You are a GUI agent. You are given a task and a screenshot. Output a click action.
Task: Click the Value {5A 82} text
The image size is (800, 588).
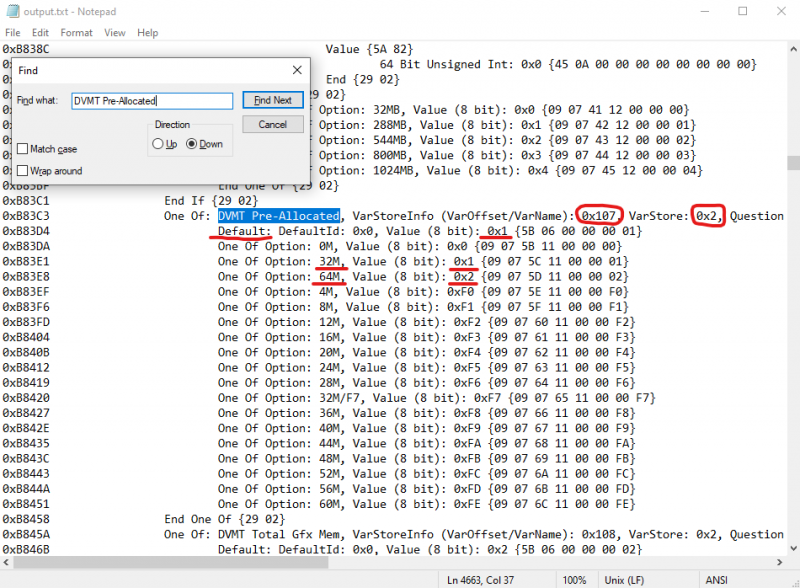pyautogui.click(x=369, y=49)
